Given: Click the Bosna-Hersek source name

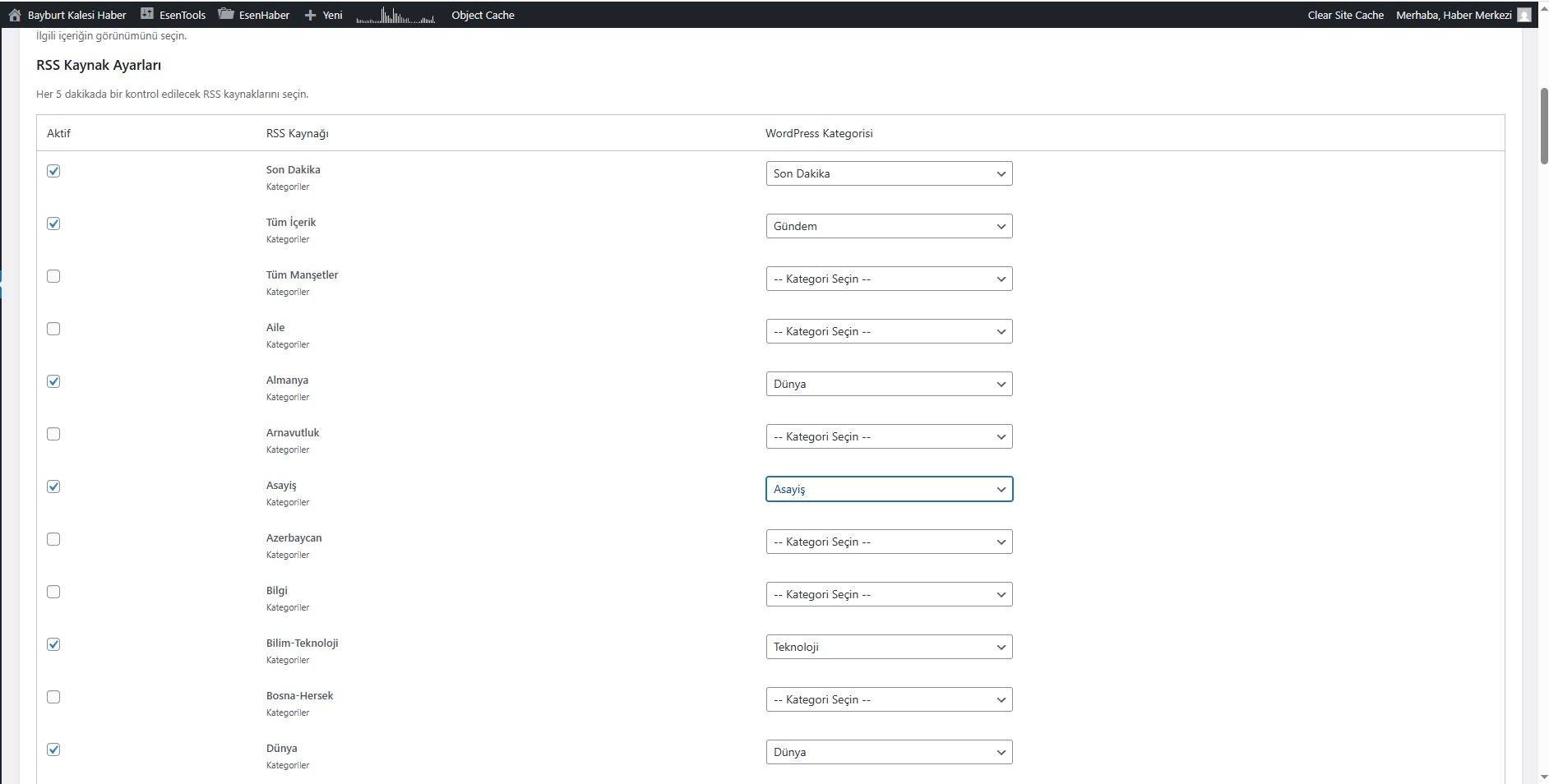Looking at the screenshot, I should pyautogui.click(x=299, y=695).
